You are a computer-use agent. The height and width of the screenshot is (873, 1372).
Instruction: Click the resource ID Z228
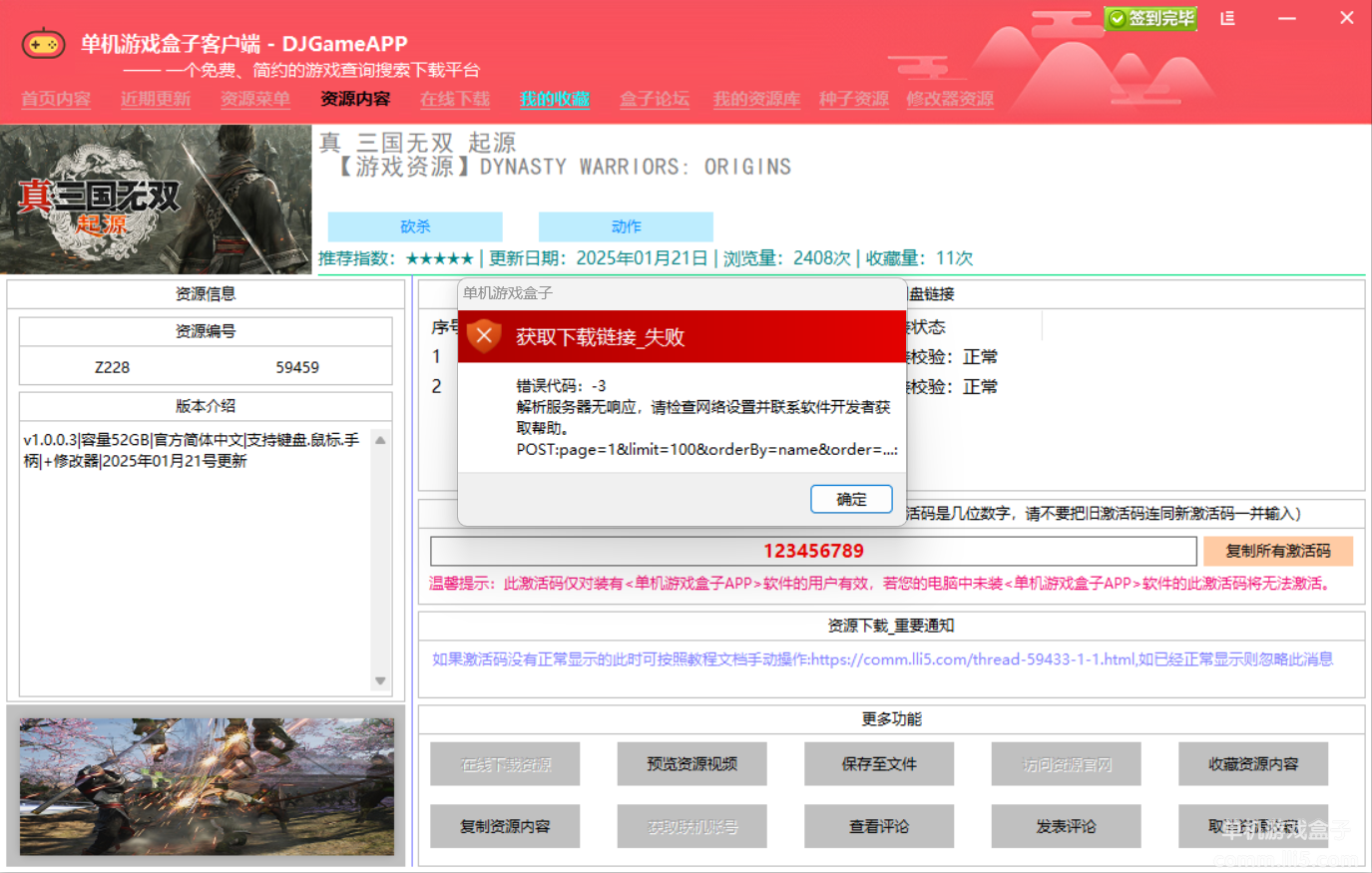(112, 367)
